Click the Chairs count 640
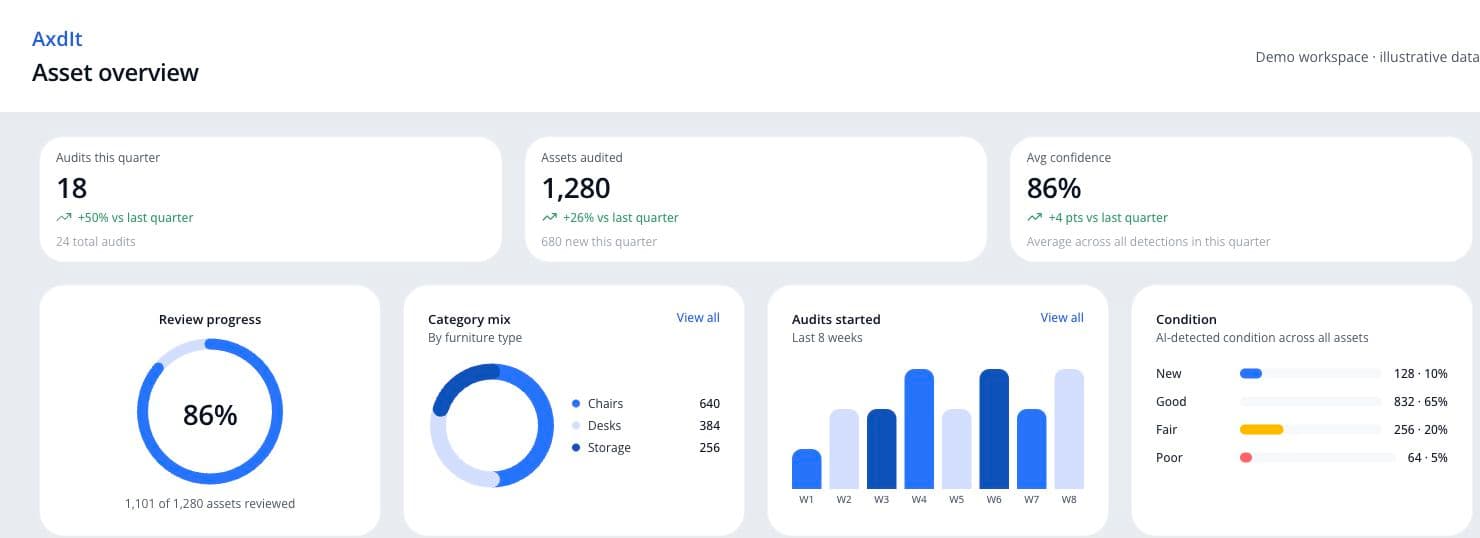 tap(709, 404)
